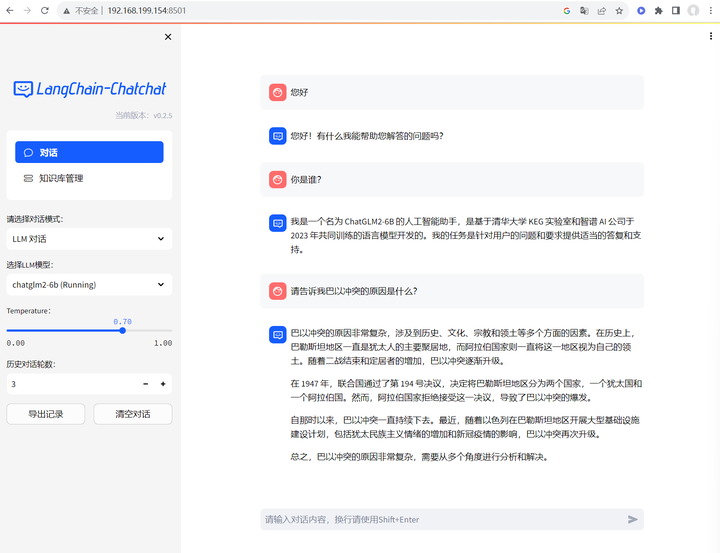Decrease 历史对话轮数 with the minus button

(x=146, y=384)
